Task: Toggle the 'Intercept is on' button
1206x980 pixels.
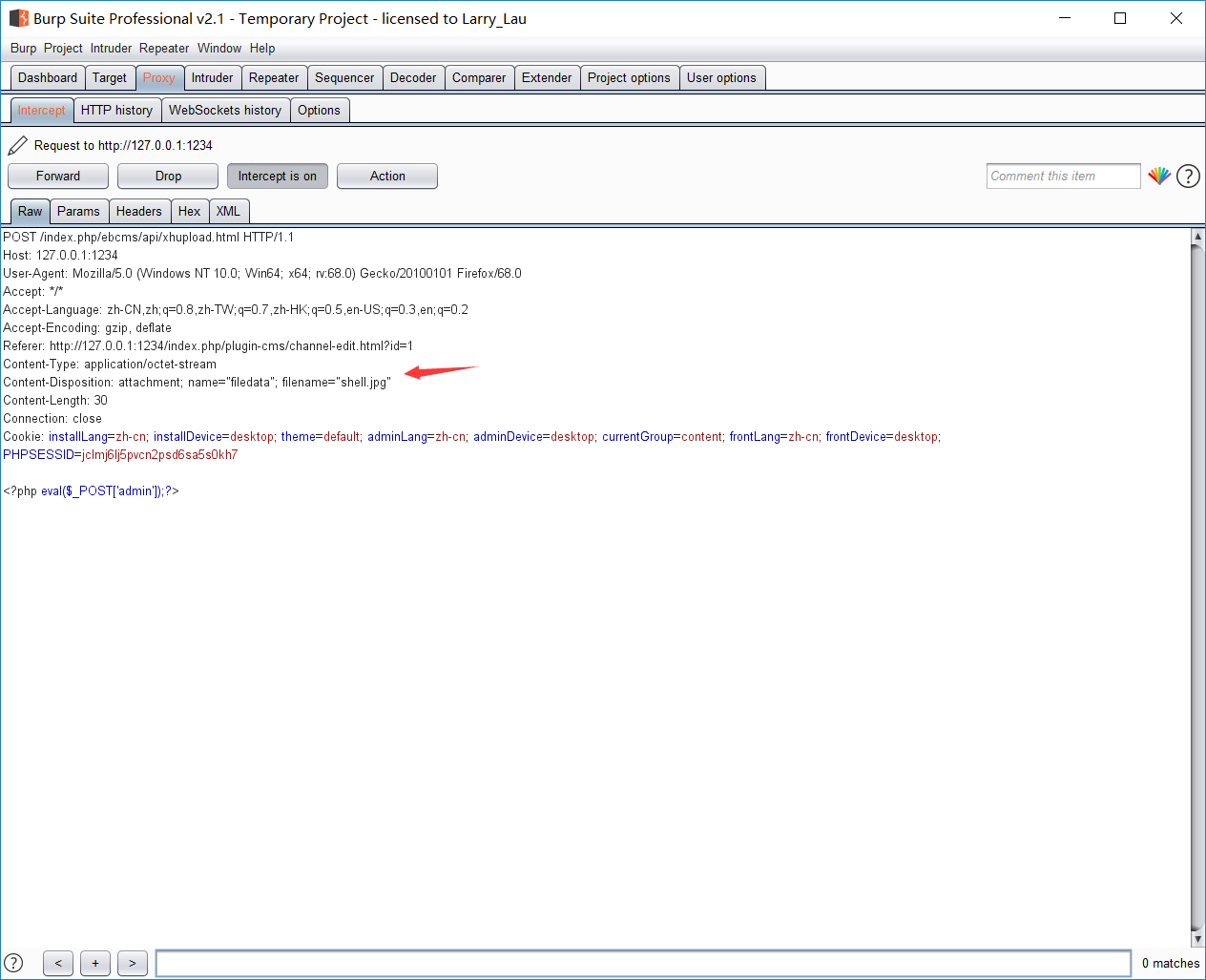Action: click(278, 176)
